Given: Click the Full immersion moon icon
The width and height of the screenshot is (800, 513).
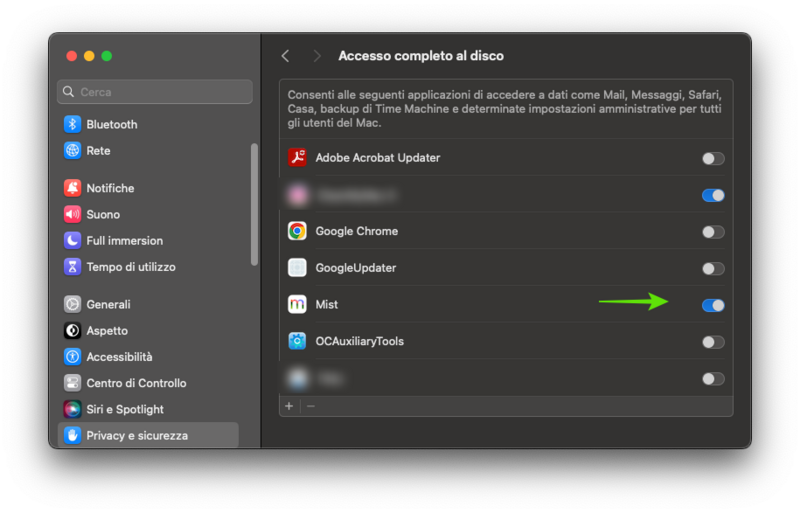Looking at the screenshot, I should (x=72, y=240).
